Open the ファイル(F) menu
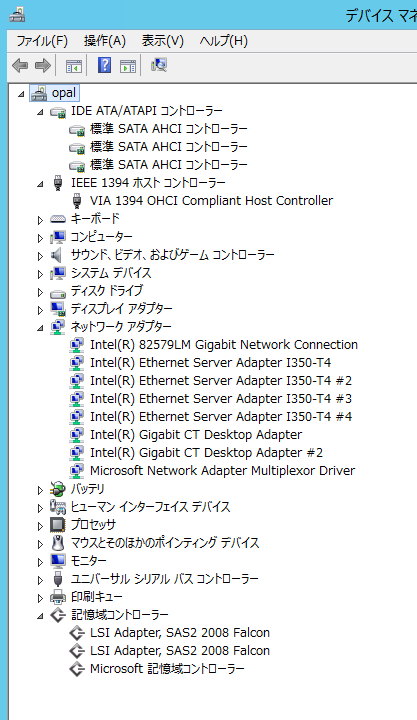Screen dimensions: 417x720 pyautogui.click(x=42, y=41)
